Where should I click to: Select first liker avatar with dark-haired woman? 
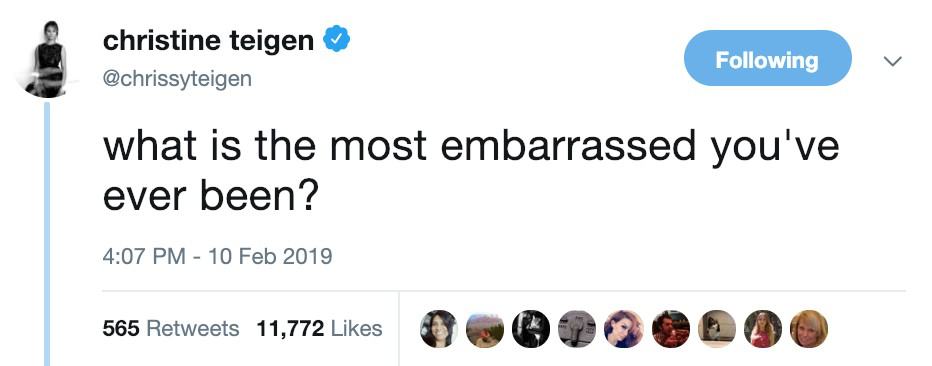pos(439,329)
